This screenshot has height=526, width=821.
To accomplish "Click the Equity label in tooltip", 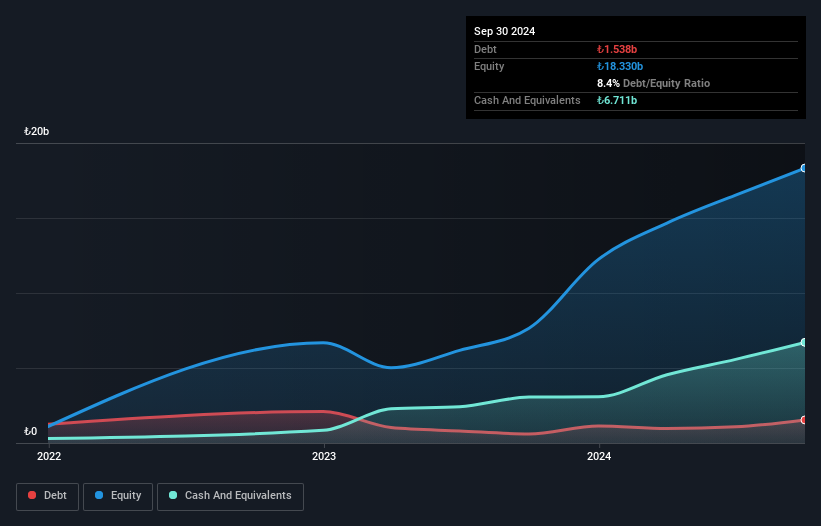I will click(x=489, y=66).
